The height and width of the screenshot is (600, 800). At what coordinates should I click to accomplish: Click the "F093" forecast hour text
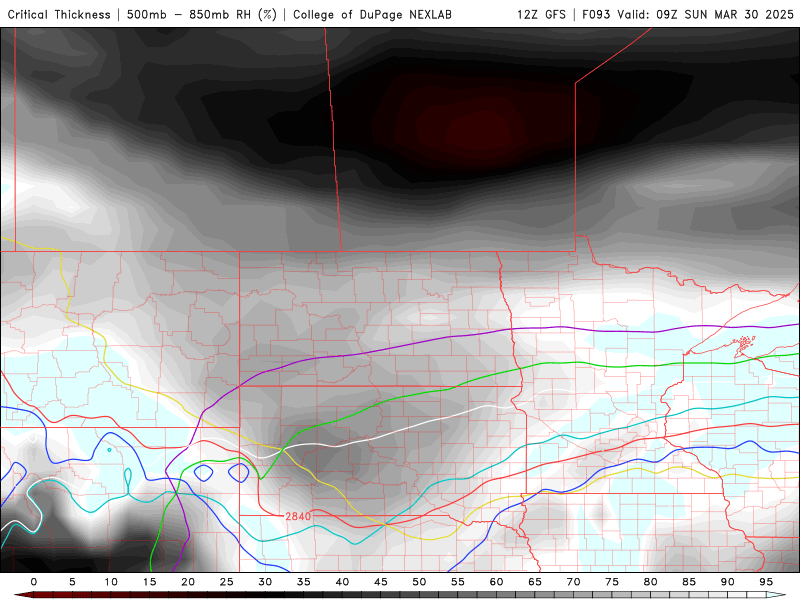click(596, 14)
